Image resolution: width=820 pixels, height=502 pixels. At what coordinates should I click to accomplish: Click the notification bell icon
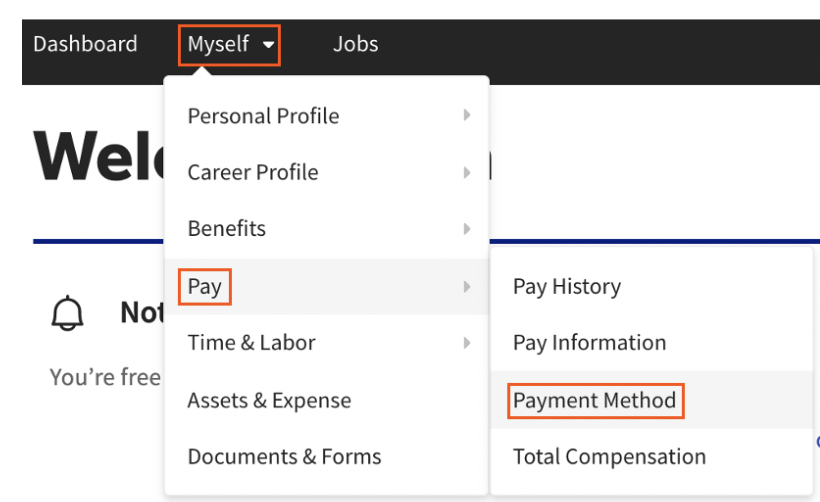click(x=67, y=313)
